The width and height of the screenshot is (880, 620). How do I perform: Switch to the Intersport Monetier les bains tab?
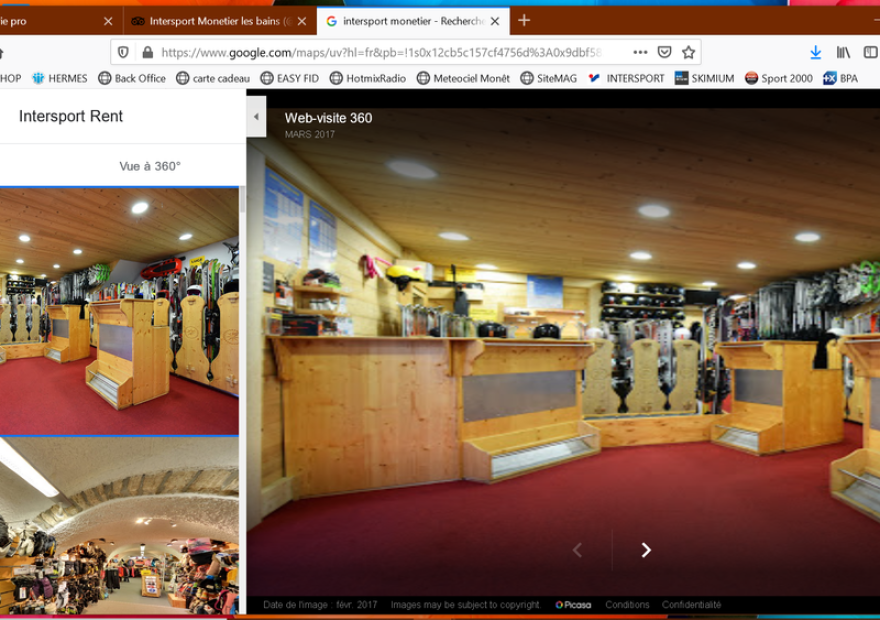(219, 21)
